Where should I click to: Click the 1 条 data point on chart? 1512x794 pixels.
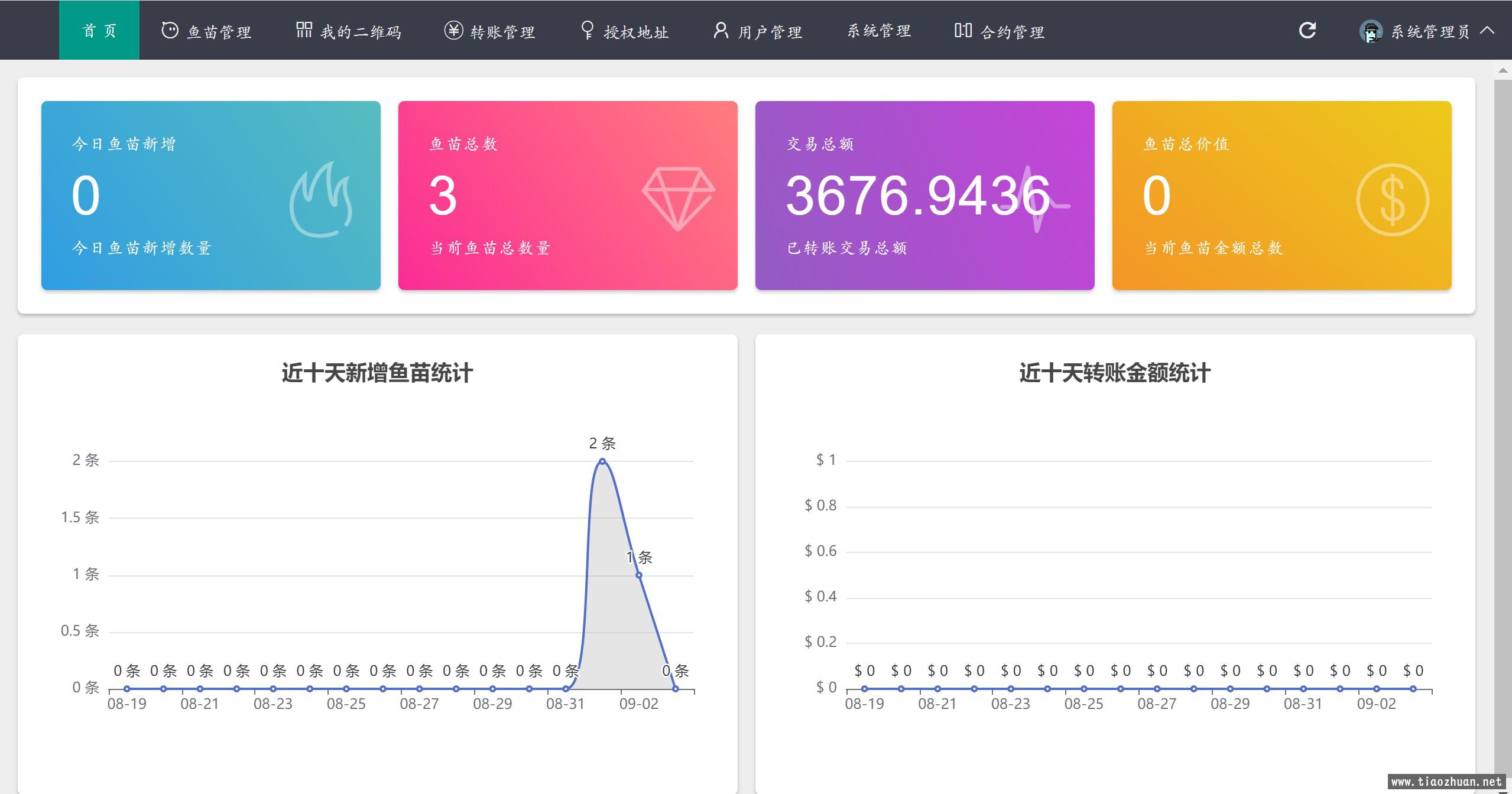pyautogui.click(x=638, y=575)
